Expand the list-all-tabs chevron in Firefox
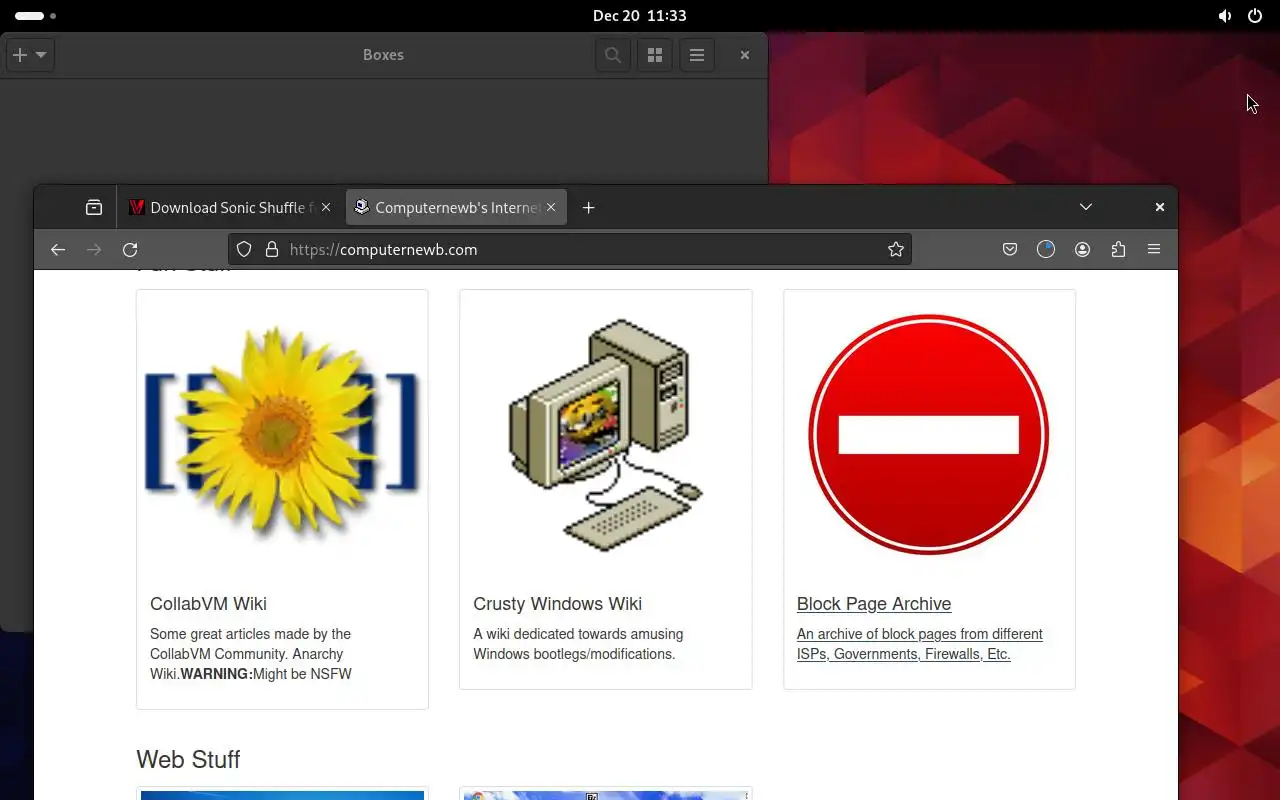Image resolution: width=1280 pixels, height=800 pixels. (x=1086, y=207)
